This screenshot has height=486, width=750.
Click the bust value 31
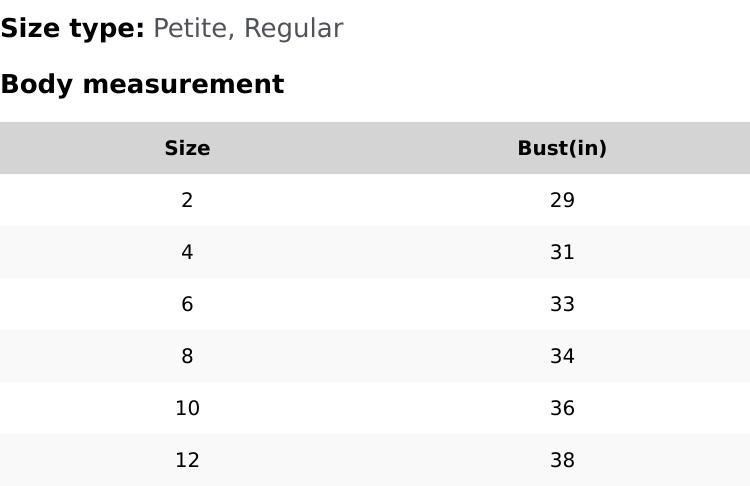(562, 253)
